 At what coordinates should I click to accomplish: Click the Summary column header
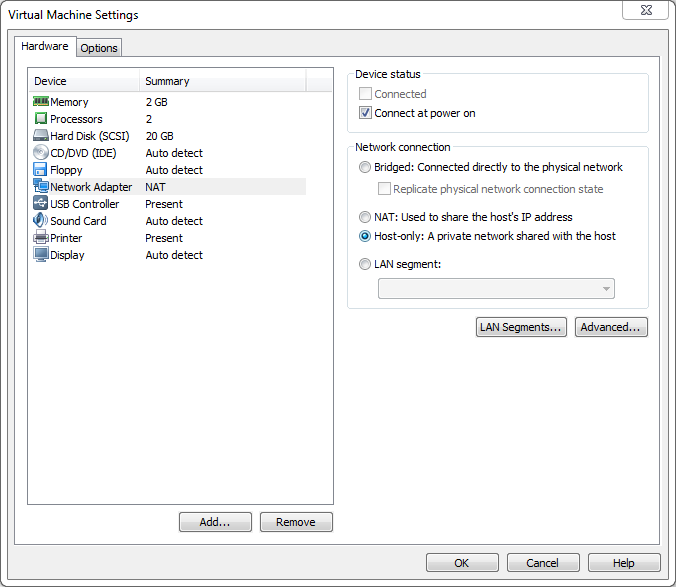point(221,81)
